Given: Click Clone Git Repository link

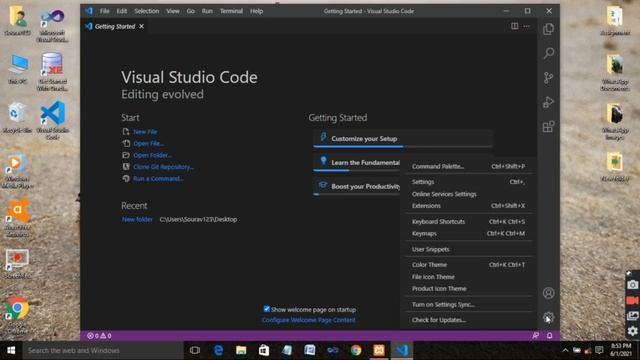Looking at the screenshot, I should click(x=163, y=167).
